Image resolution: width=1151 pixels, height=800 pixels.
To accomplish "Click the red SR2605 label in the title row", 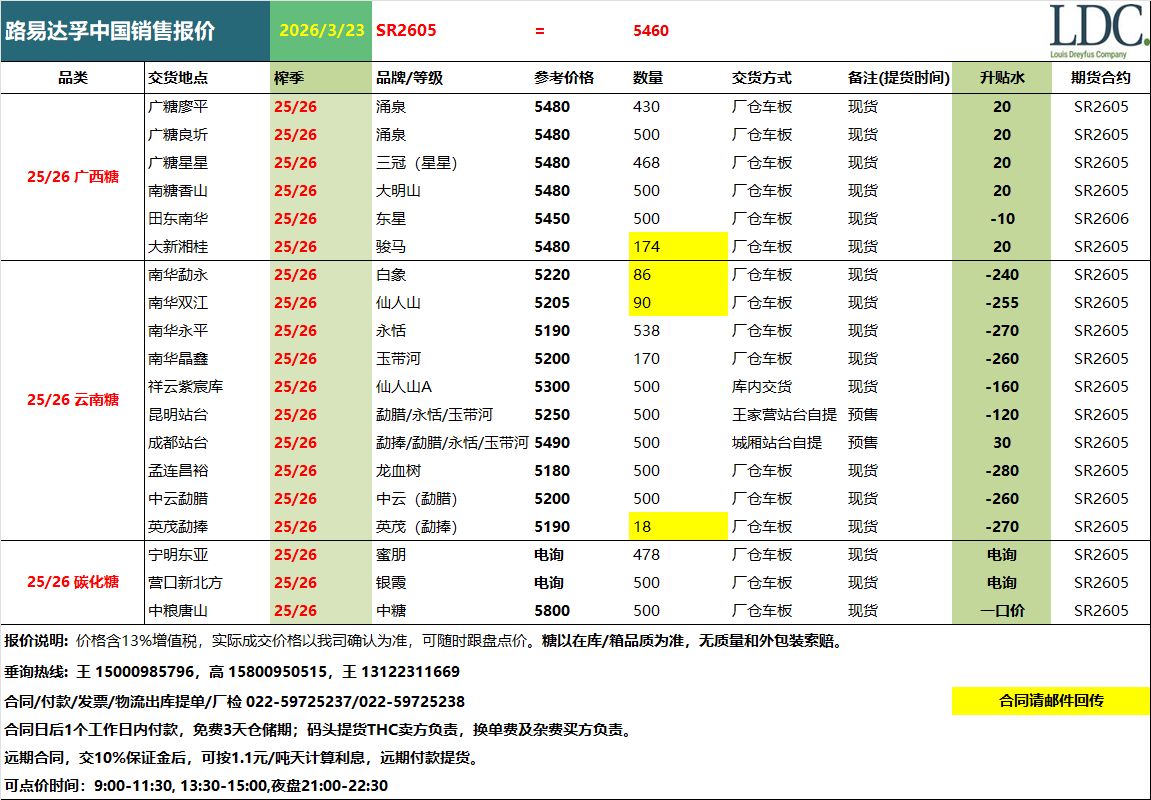I will pos(406,31).
